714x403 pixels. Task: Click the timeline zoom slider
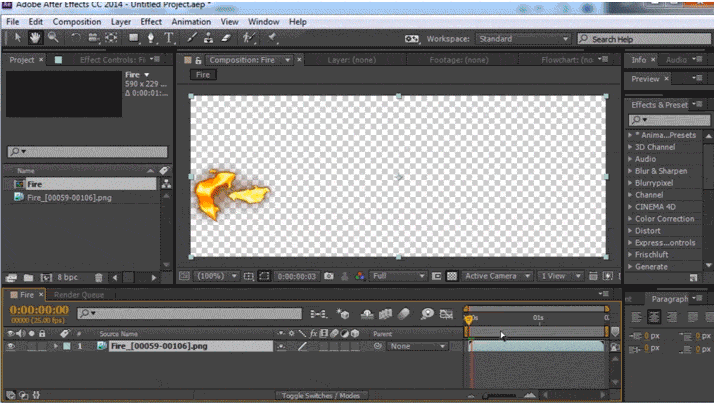500,395
